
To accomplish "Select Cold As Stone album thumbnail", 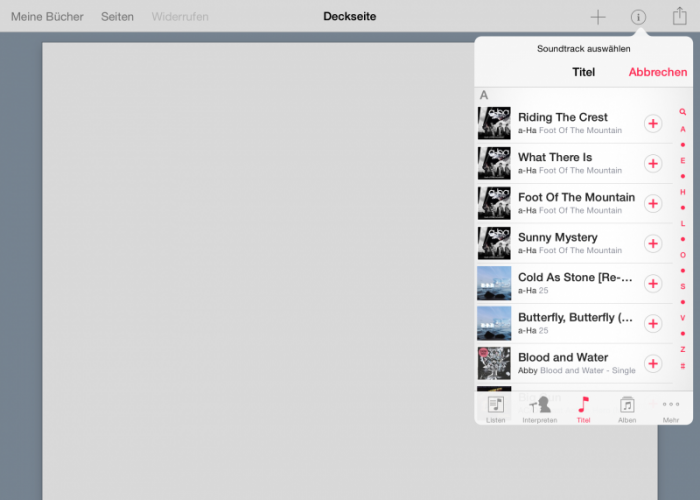I will pyautogui.click(x=494, y=283).
